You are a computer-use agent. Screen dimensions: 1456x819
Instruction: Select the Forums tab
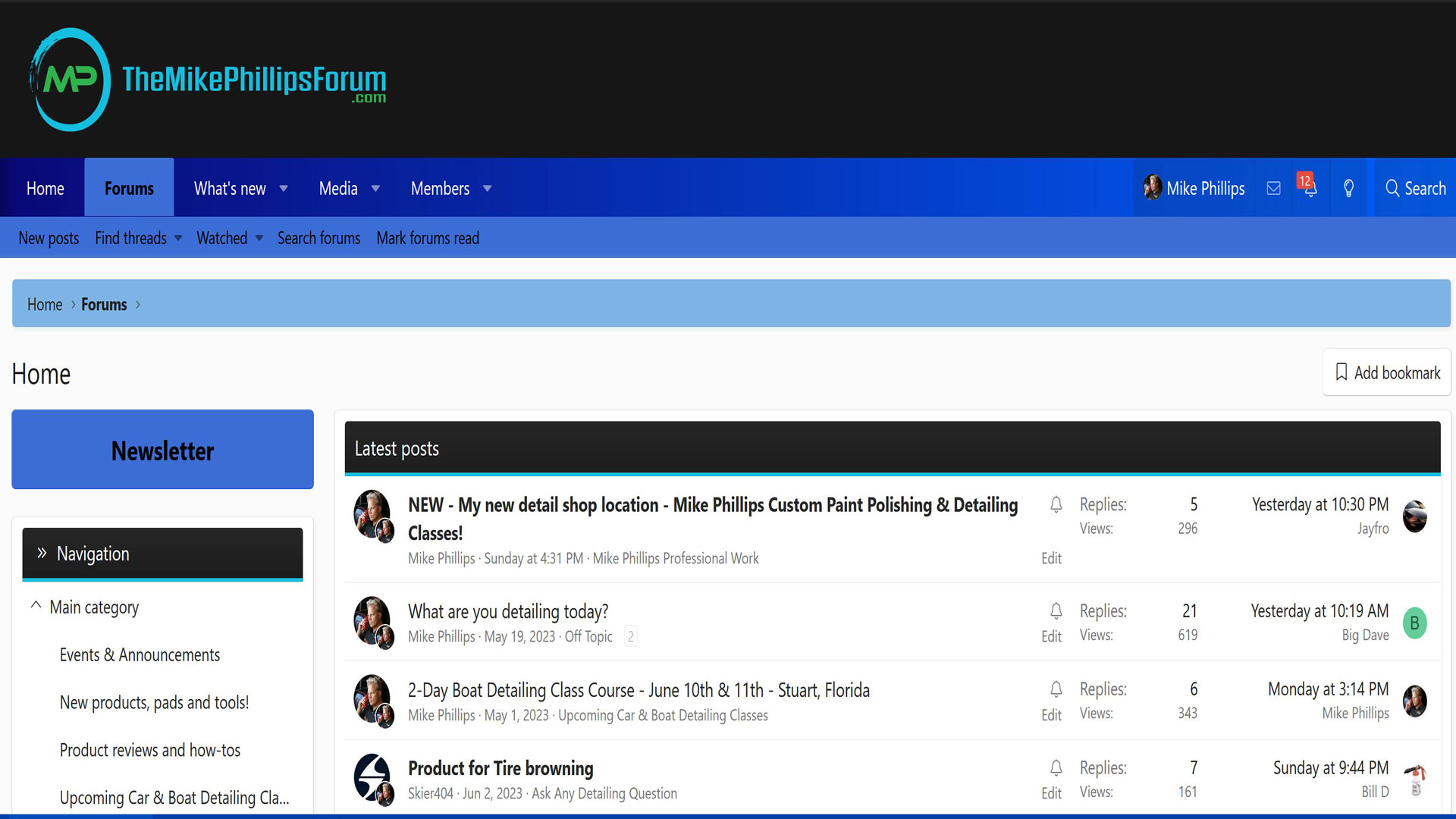click(129, 188)
